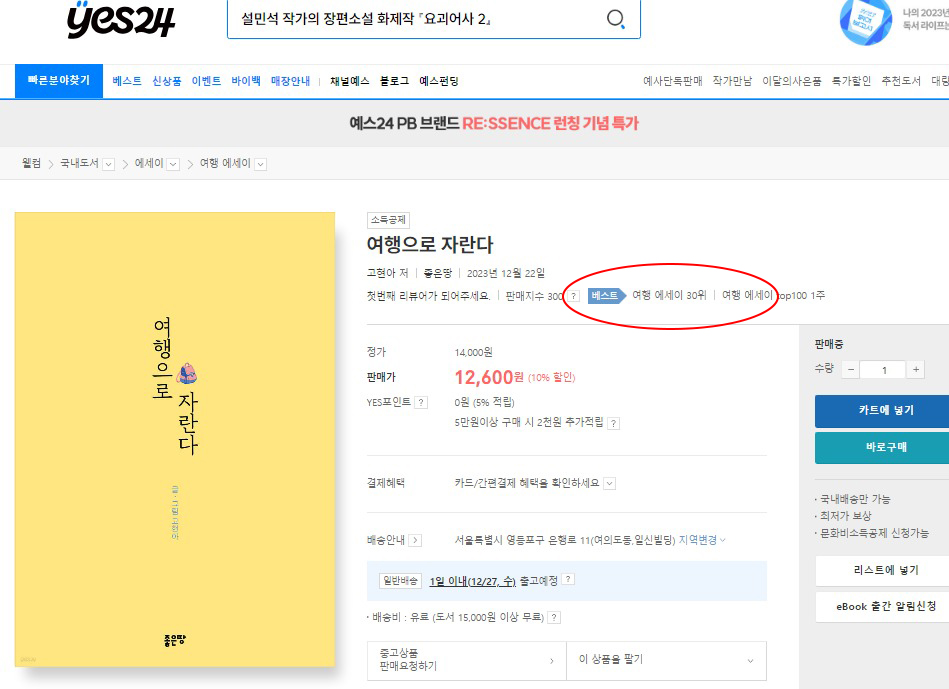The width and height of the screenshot is (949, 689).
Task: Click the search magnifier icon
Action: pyautogui.click(x=615, y=19)
